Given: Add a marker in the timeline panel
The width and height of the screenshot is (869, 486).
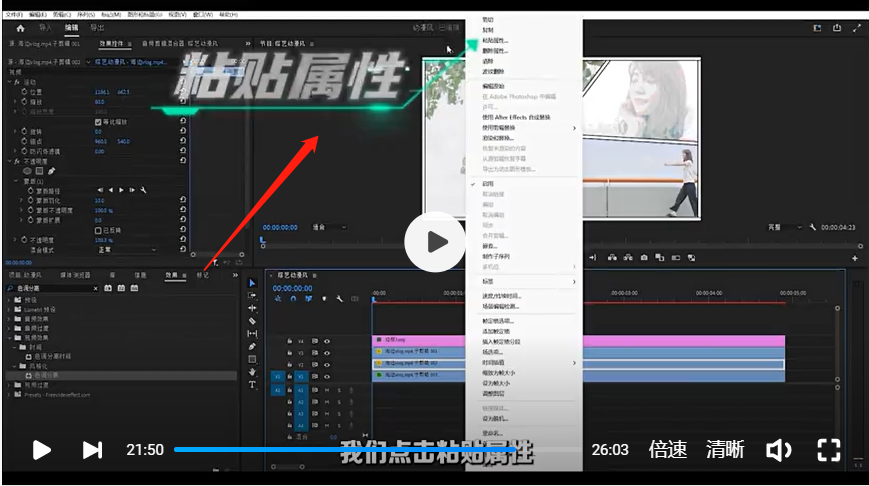Looking at the screenshot, I should pos(324,299).
